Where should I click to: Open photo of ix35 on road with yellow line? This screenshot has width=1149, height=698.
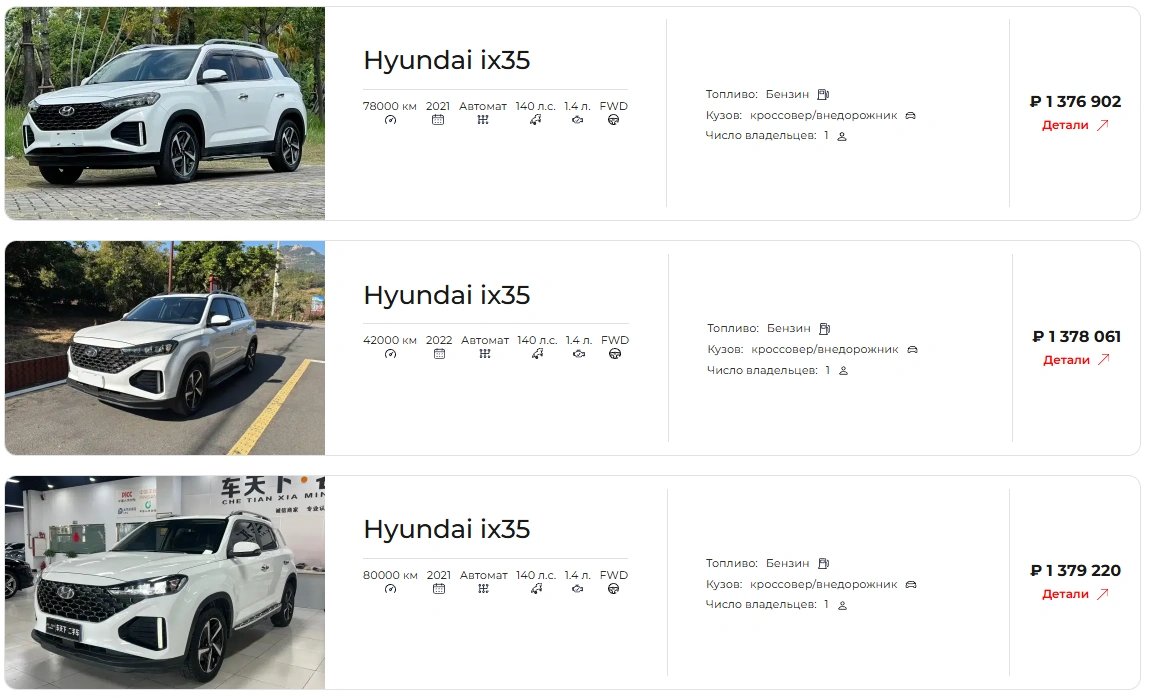click(x=165, y=348)
